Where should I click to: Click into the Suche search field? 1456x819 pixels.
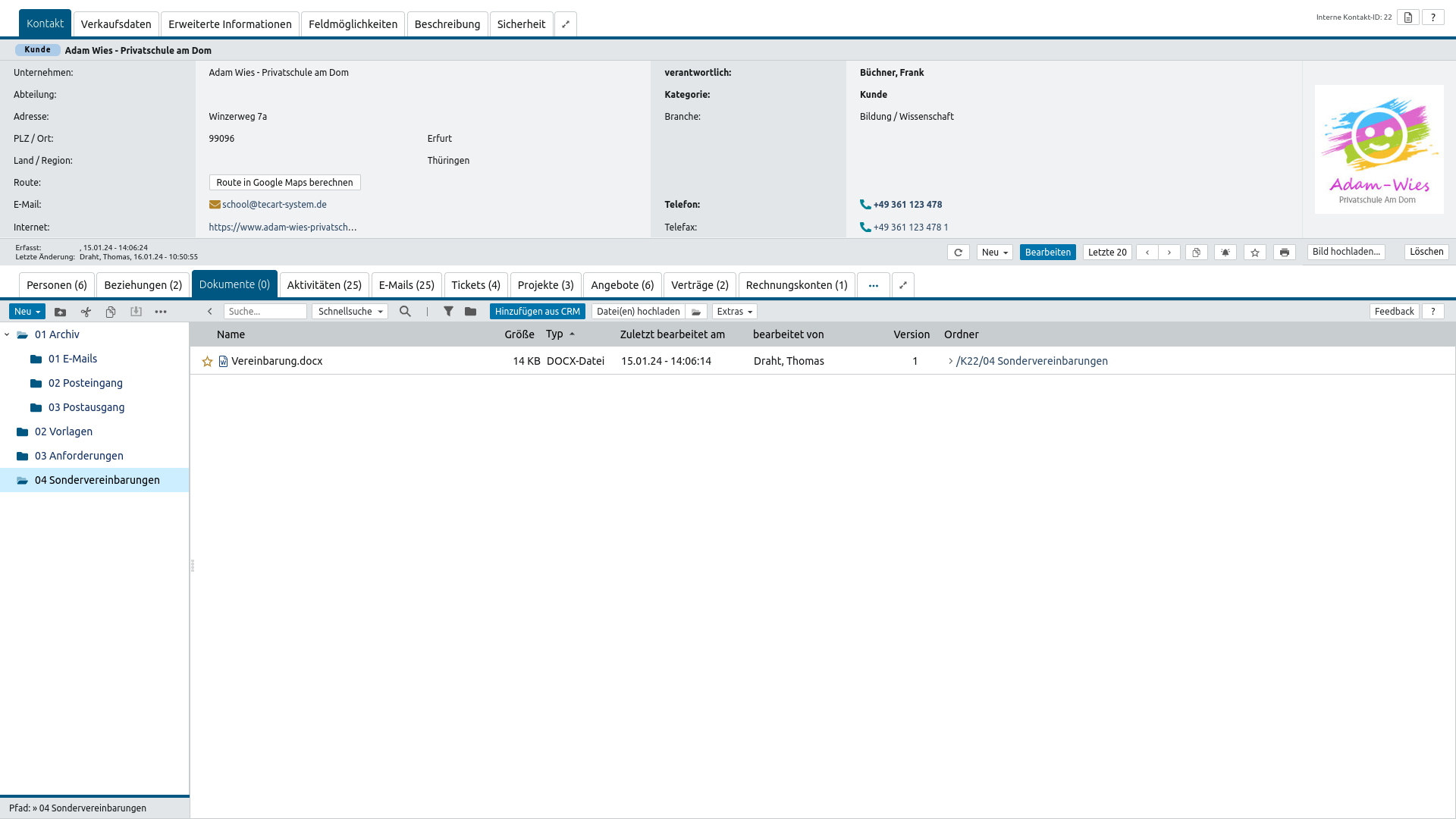tap(265, 312)
